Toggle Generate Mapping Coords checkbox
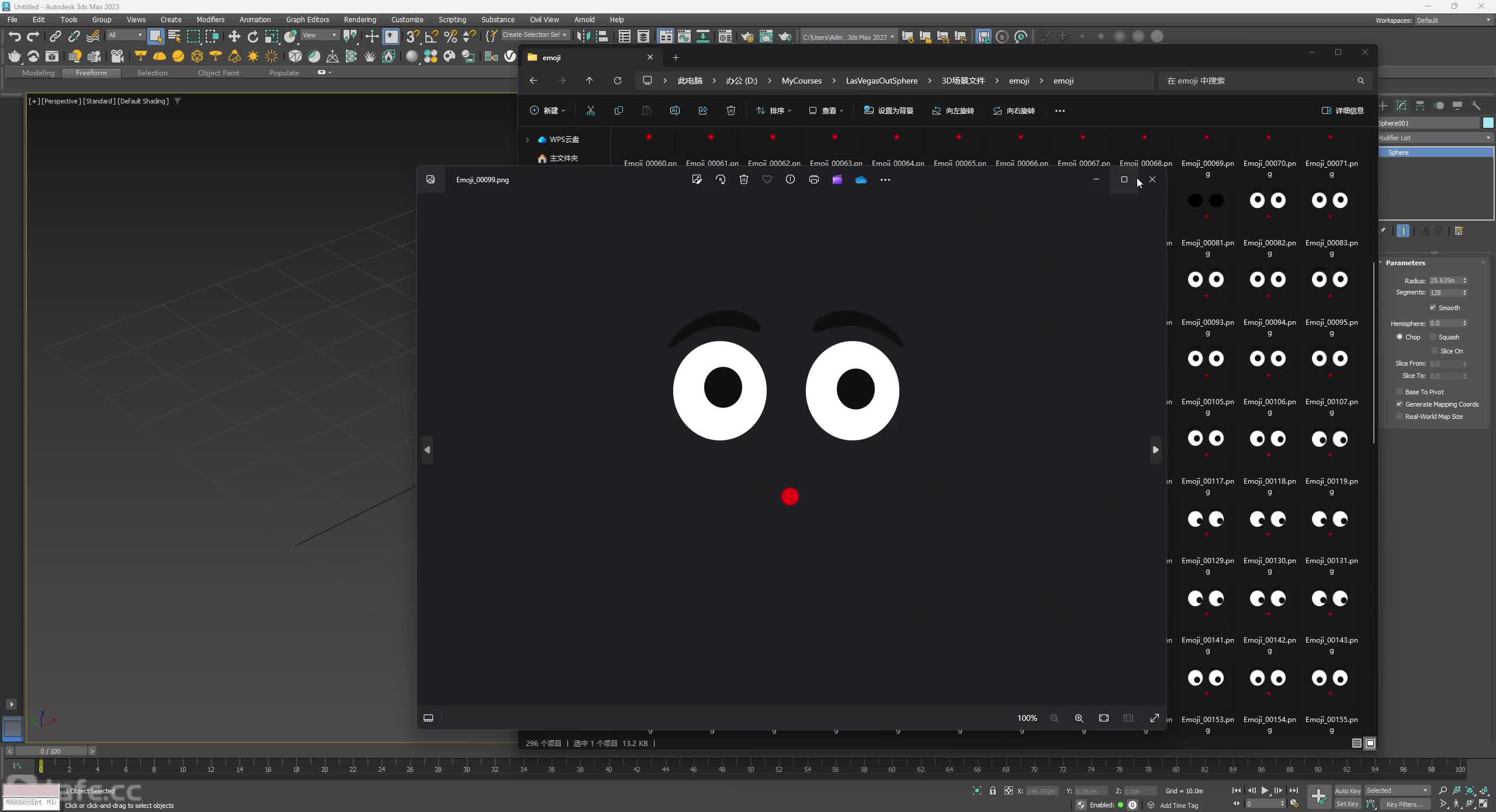Viewport: 1496px width, 812px height. click(1400, 404)
